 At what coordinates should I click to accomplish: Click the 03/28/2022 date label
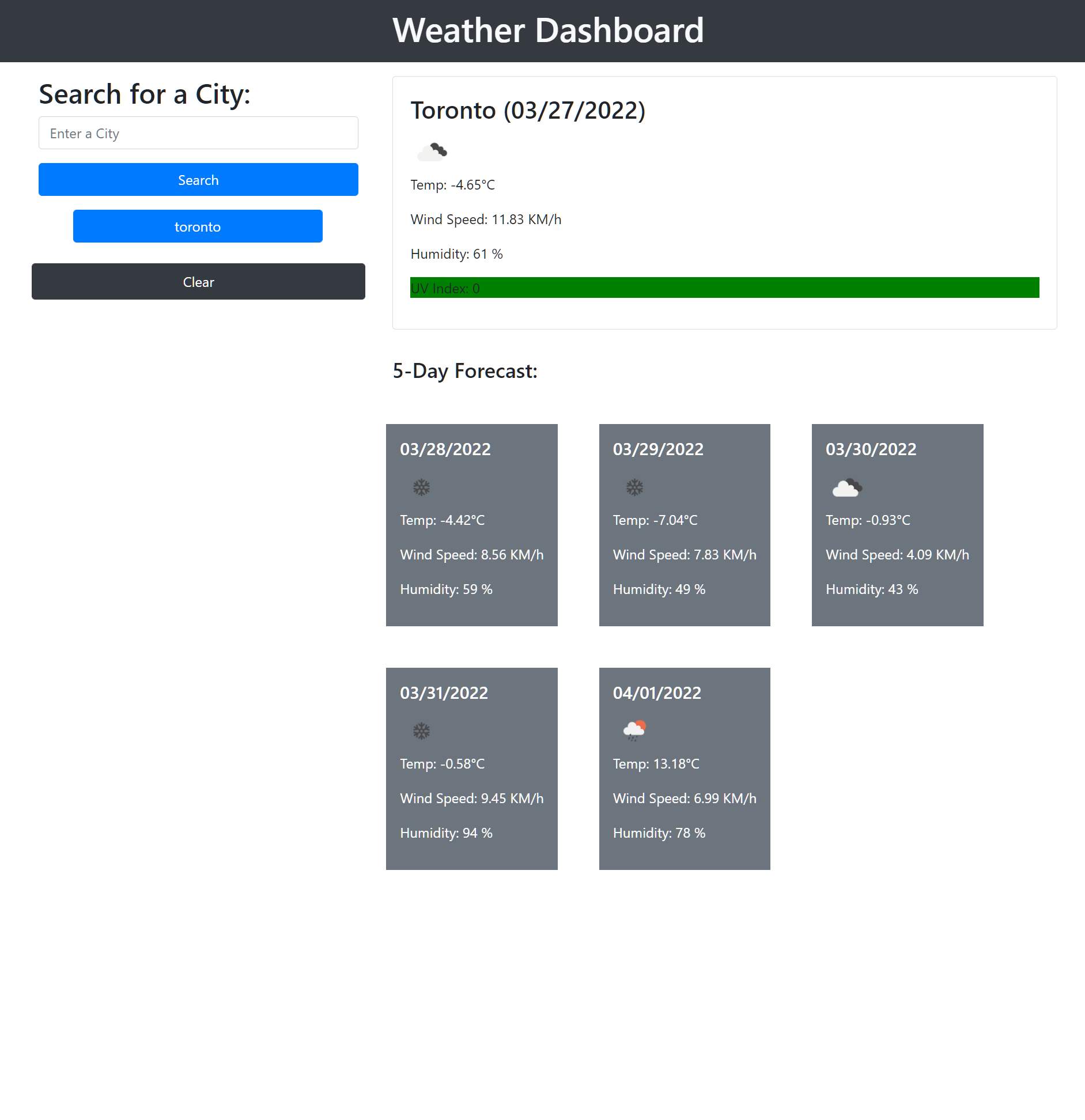tap(445, 449)
